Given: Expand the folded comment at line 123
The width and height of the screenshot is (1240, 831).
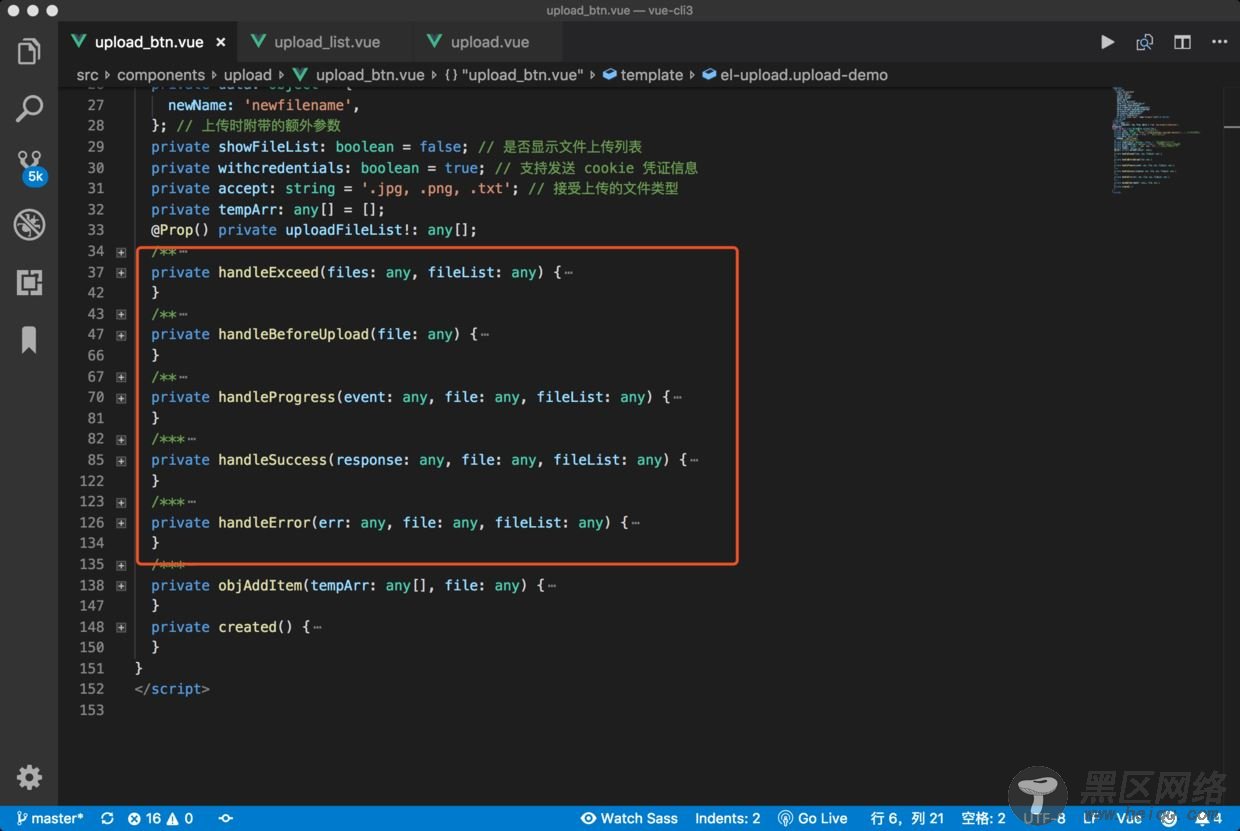Looking at the screenshot, I should [121, 502].
